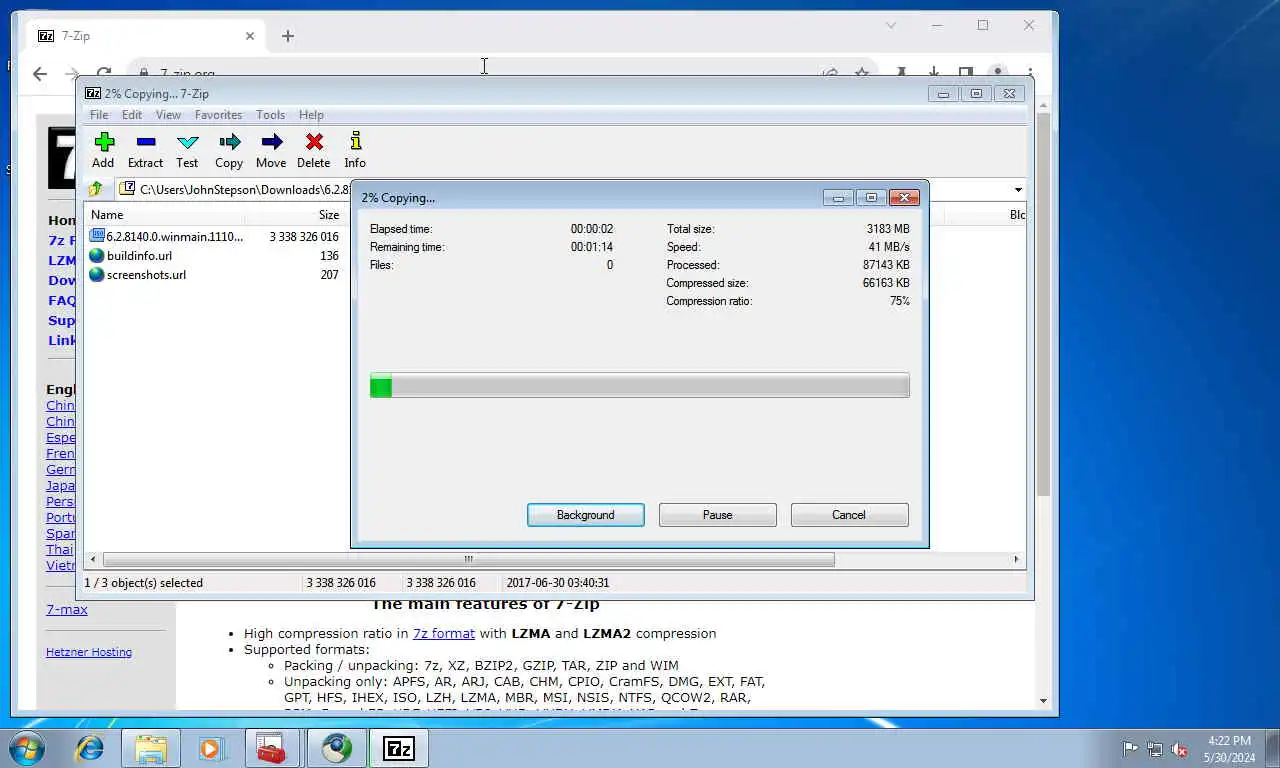Open a new Chrome tab
This screenshot has height=768, width=1280.
(288, 36)
